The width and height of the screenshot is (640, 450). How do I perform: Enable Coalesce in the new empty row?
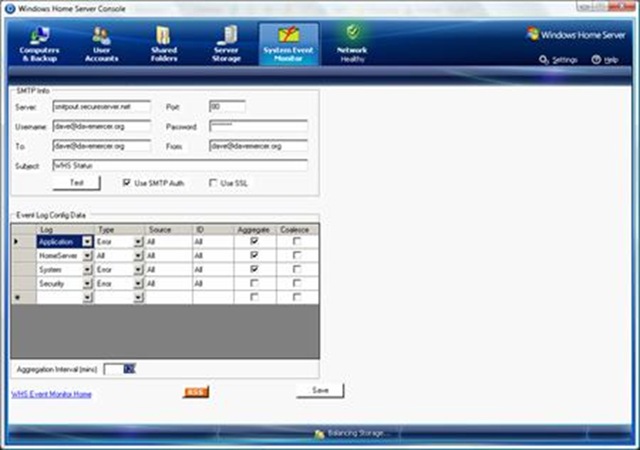(297, 297)
